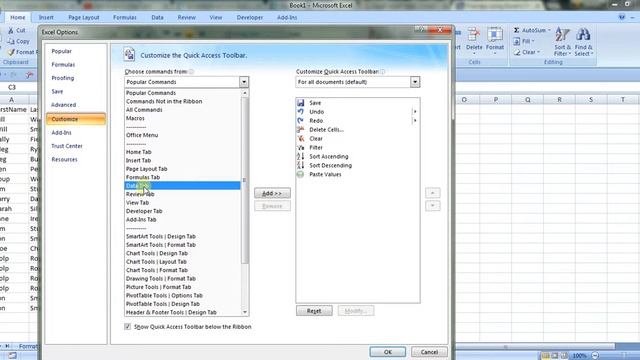The image size is (640, 360).
Task: Open the Data ribbon tab
Action: [x=157, y=18]
